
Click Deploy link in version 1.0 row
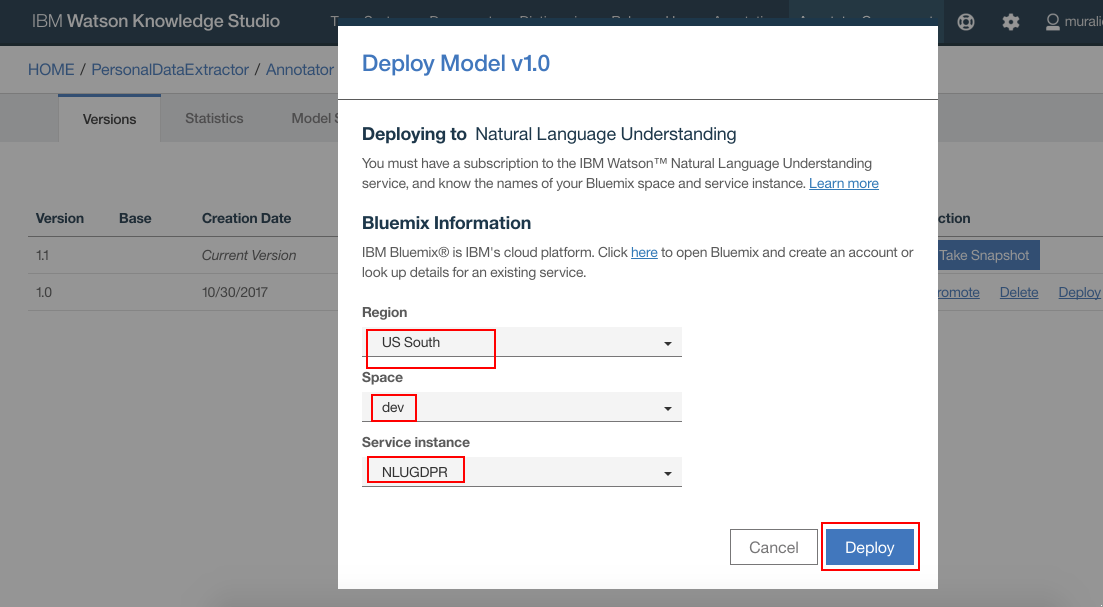coord(1079,293)
